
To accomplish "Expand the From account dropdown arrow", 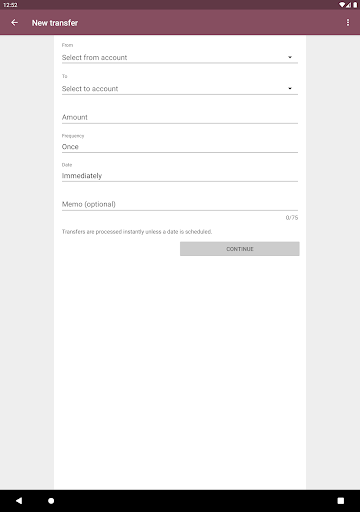I will pyautogui.click(x=290, y=57).
